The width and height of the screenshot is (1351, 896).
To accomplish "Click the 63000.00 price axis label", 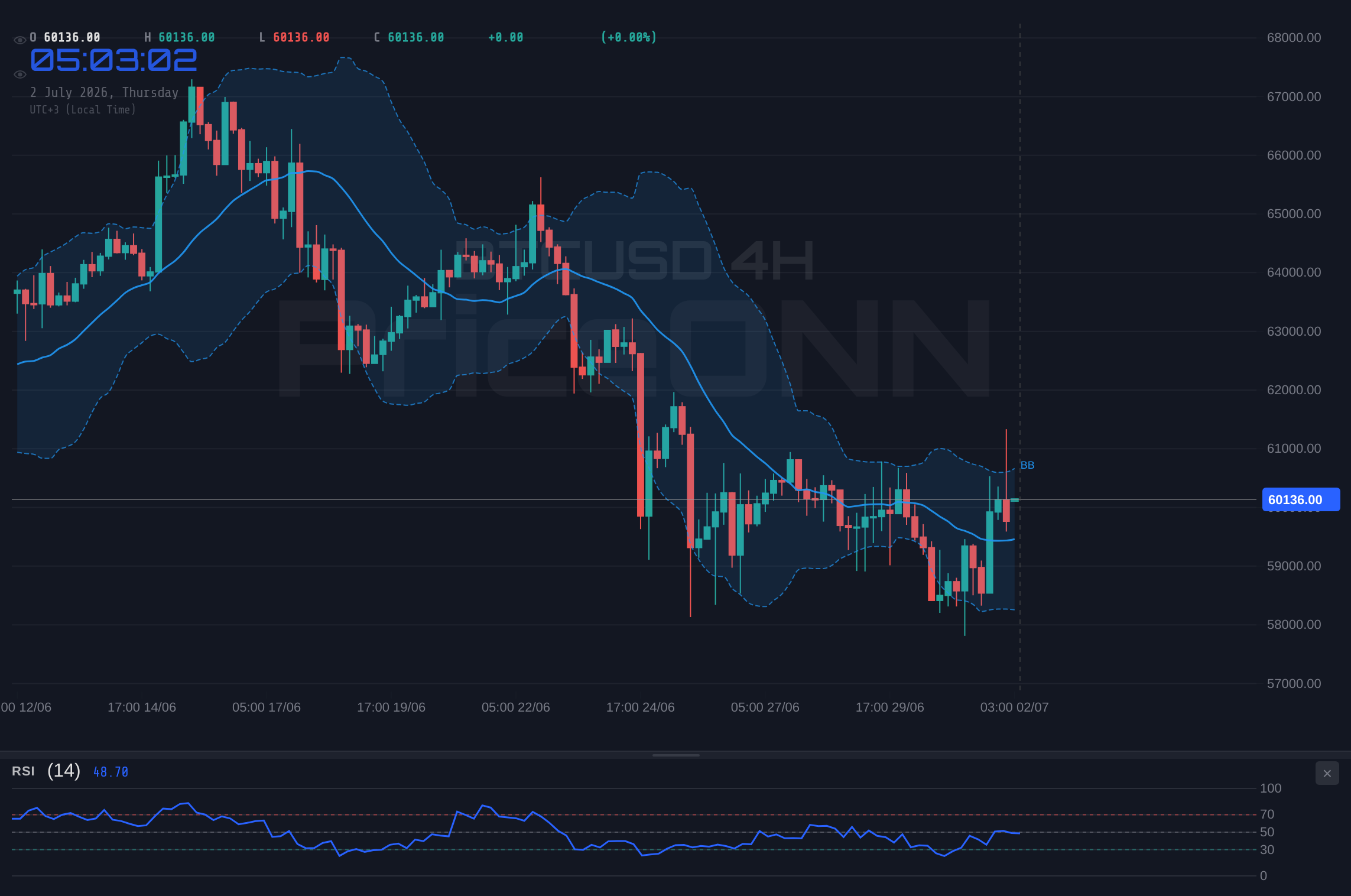I will (1294, 332).
